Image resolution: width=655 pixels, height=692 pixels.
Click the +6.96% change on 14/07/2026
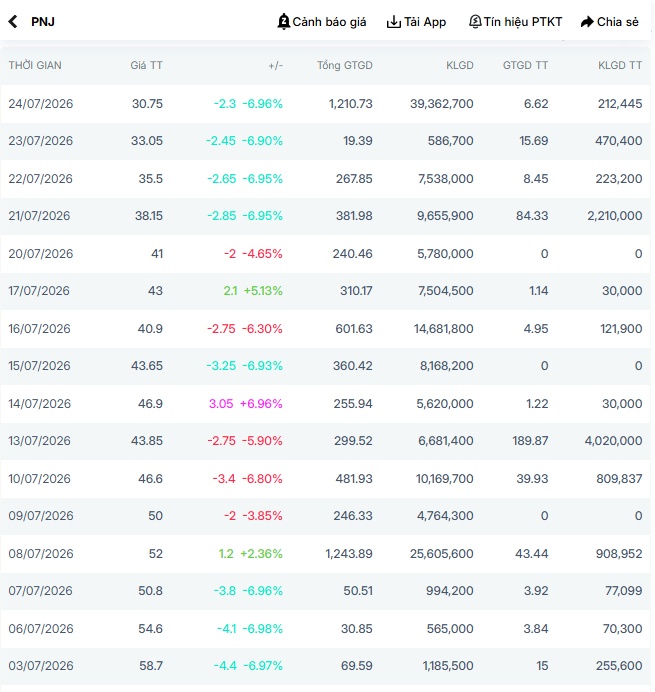pos(261,404)
